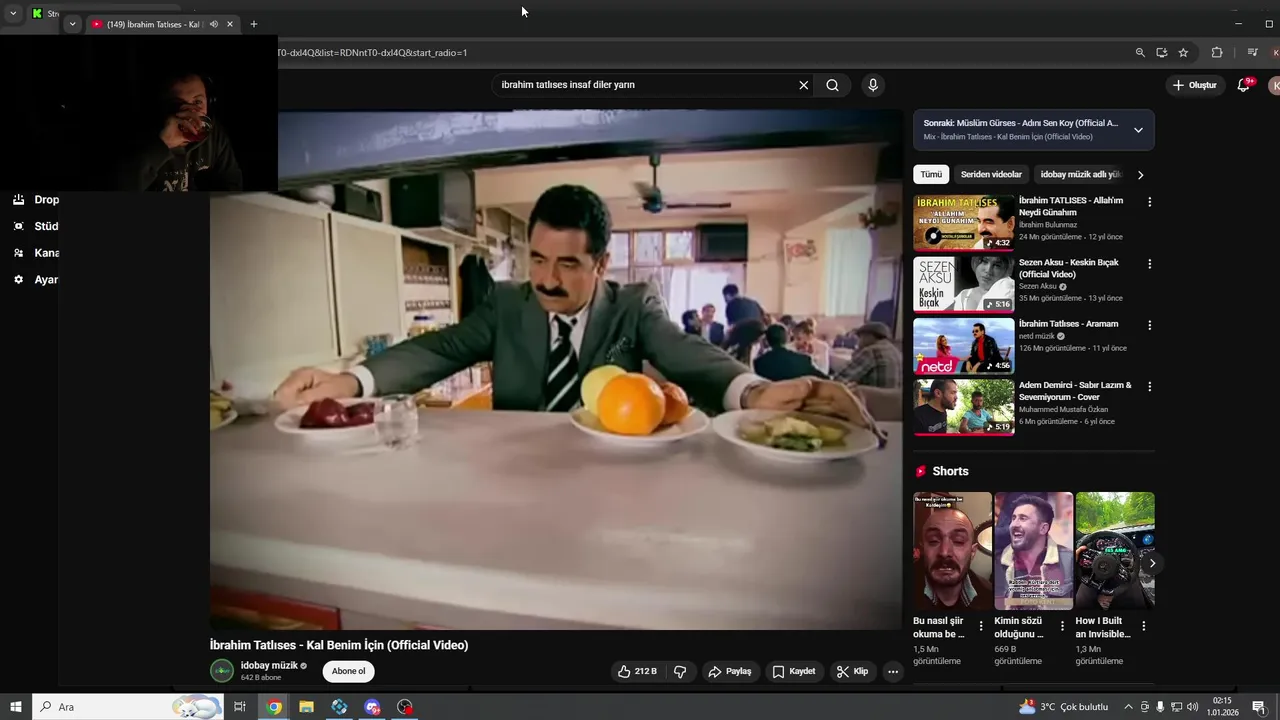Viewport: 1280px width, 720px height.
Task: Open idobay müzik channel name link
Action: 269,666
